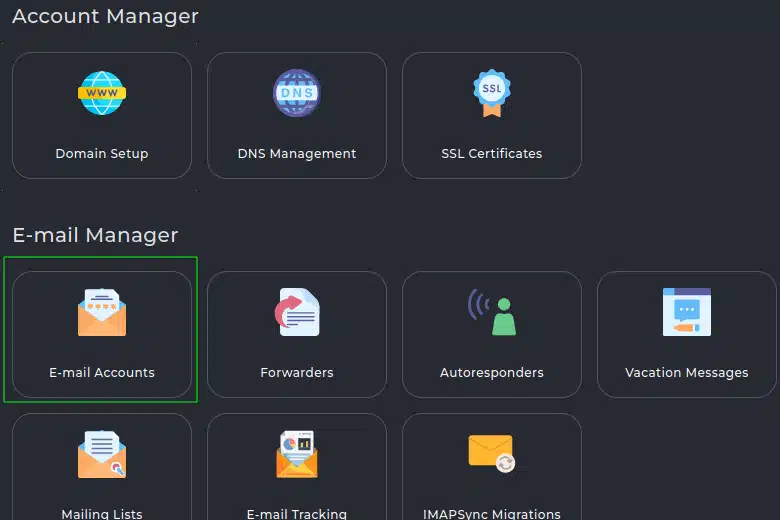Select the SSL Certificates text label
This screenshot has width=780, height=520.
[x=492, y=154]
